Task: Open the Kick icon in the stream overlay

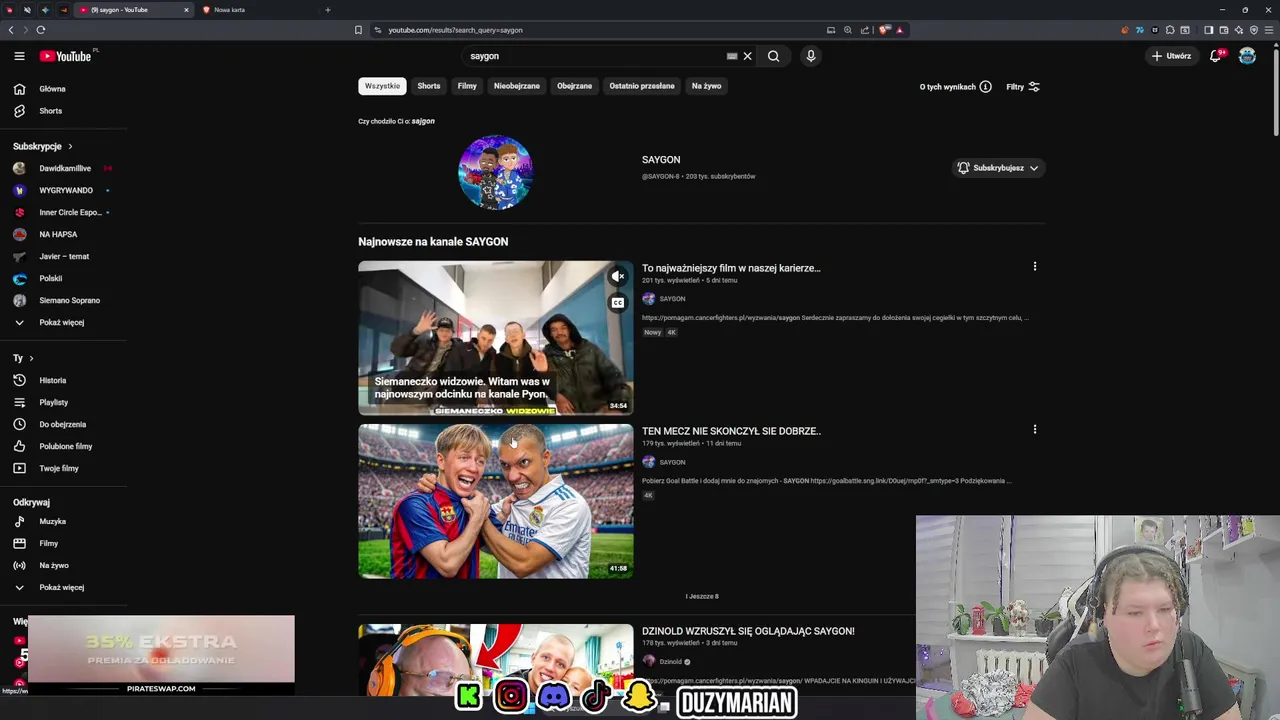Action: (468, 697)
